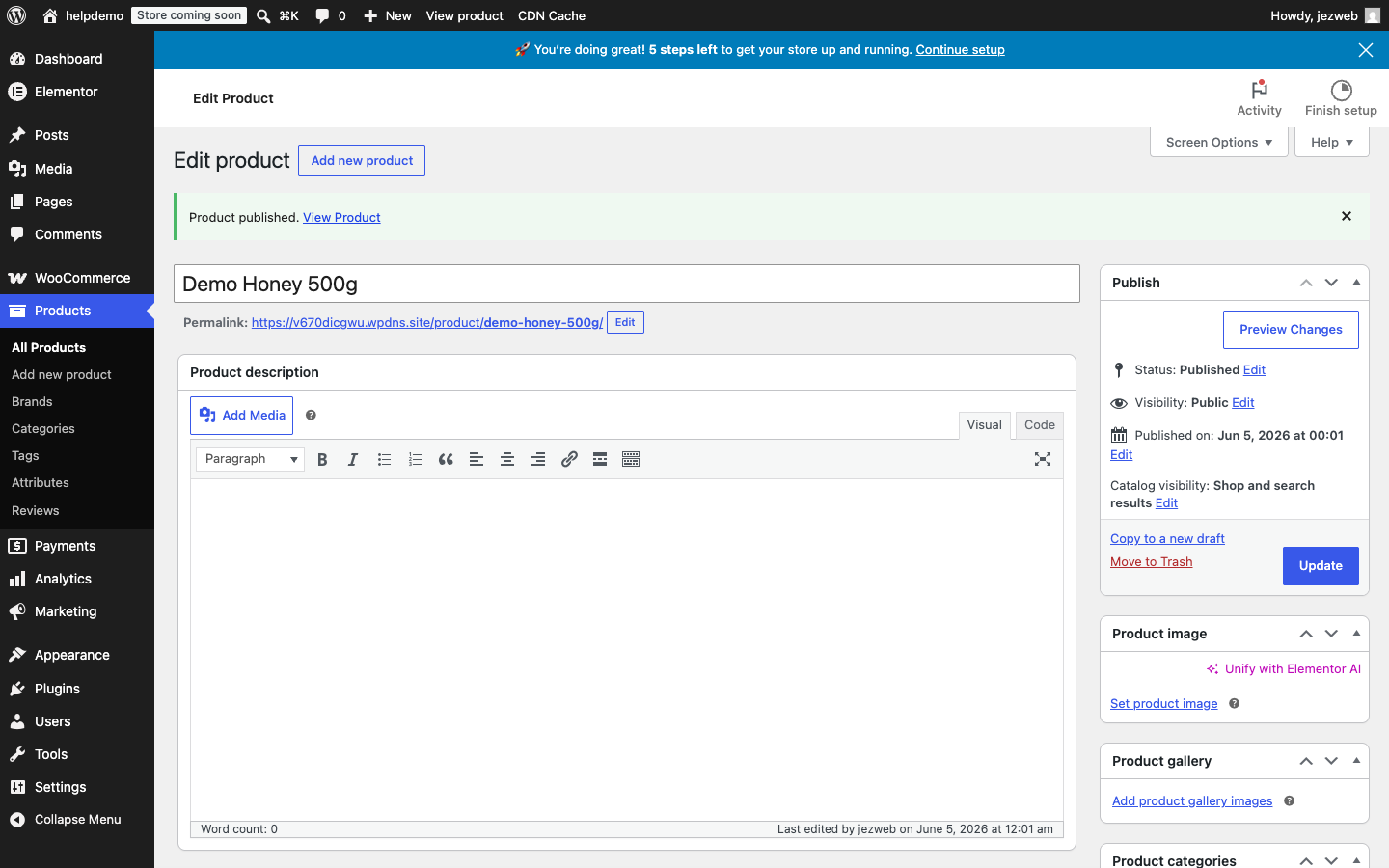The height and width of the screenshot is (868, 1389).
Task: Click the product title field
Action: pyautogui.click(x=627, y=284)
